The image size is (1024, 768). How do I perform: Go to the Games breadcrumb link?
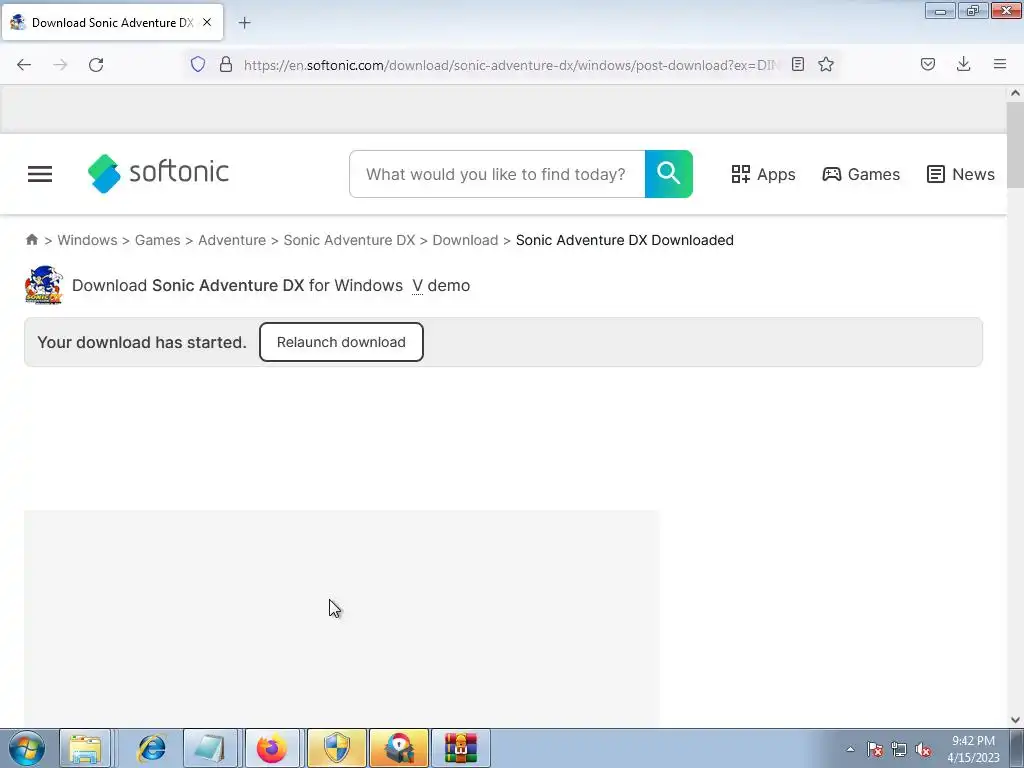point(157,240)
